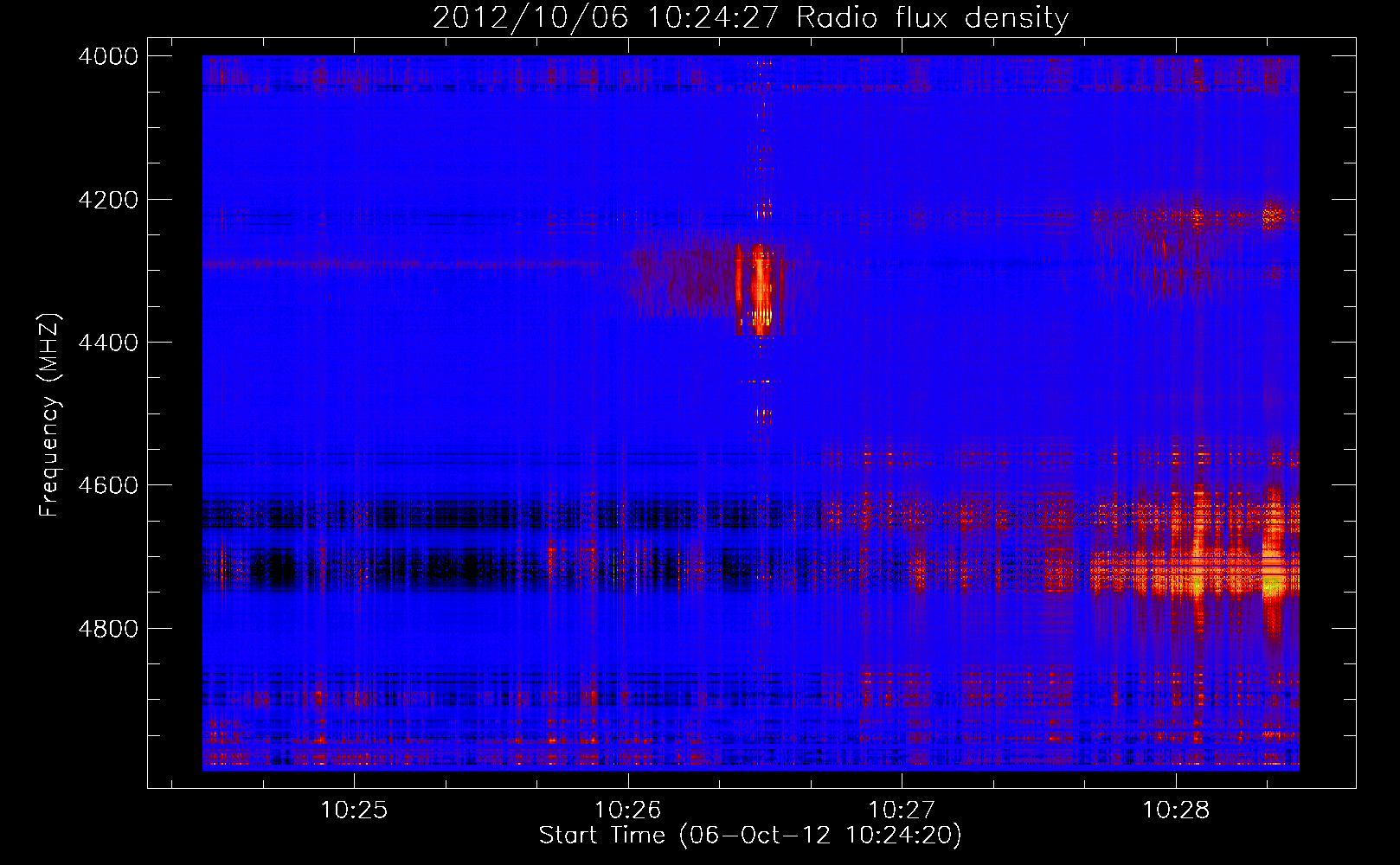This screenshot has height=865, width=1400.
Task: Select the 4800 frequency tick label
Action: pos(108,629)
